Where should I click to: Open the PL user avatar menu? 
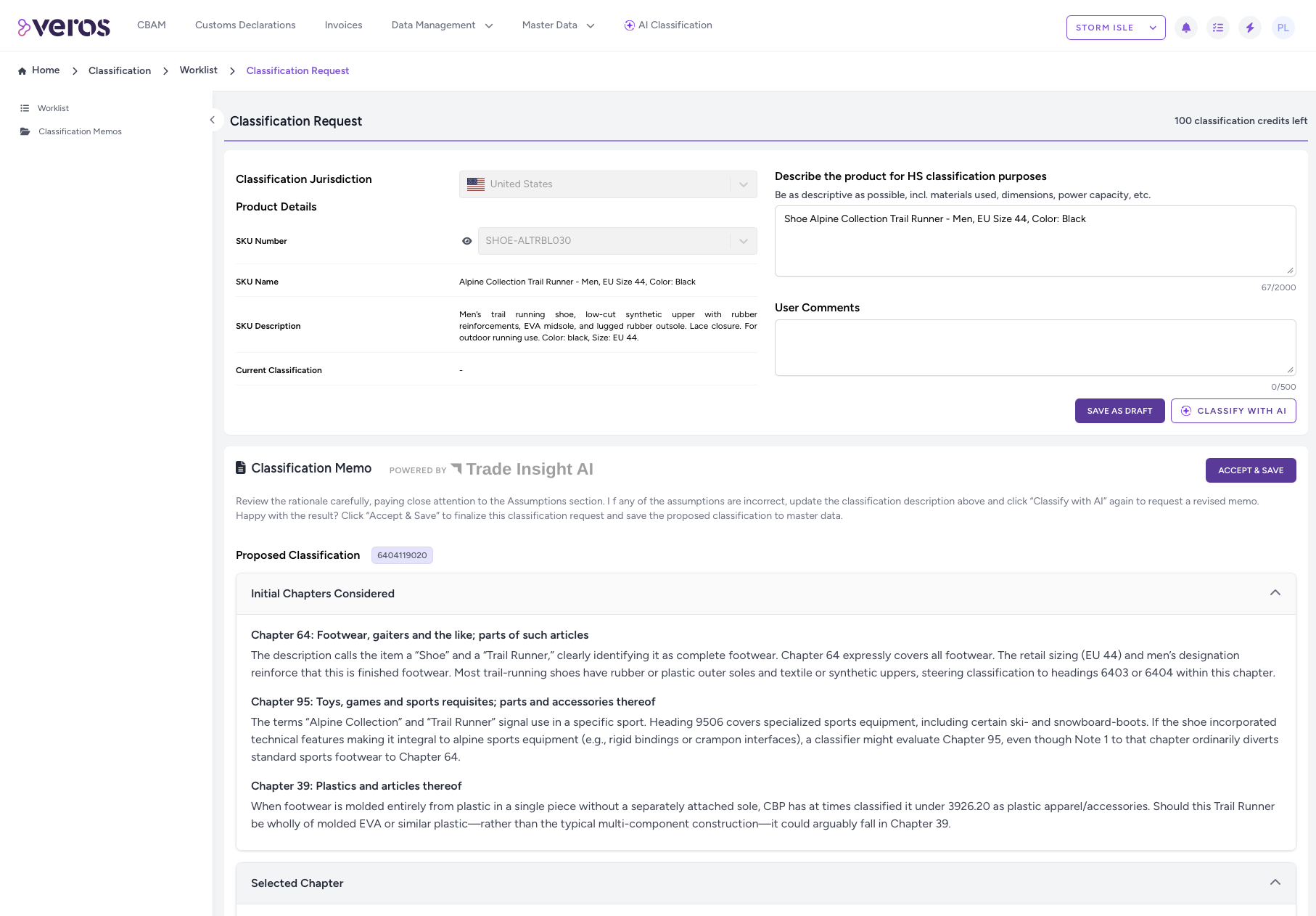[1283, 28]
